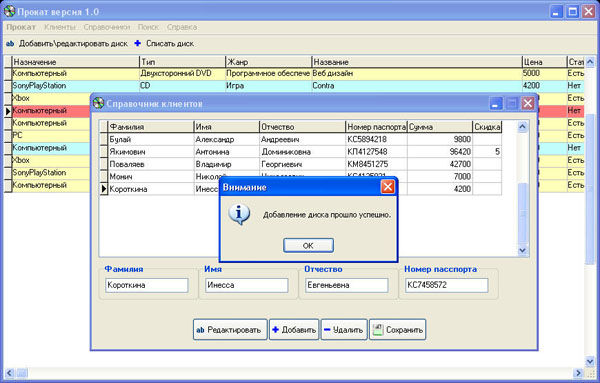The width and height of the screenshot is (600, 383).
Task: Close the Справочник клиентов window
Action: [x=528, y=103]
